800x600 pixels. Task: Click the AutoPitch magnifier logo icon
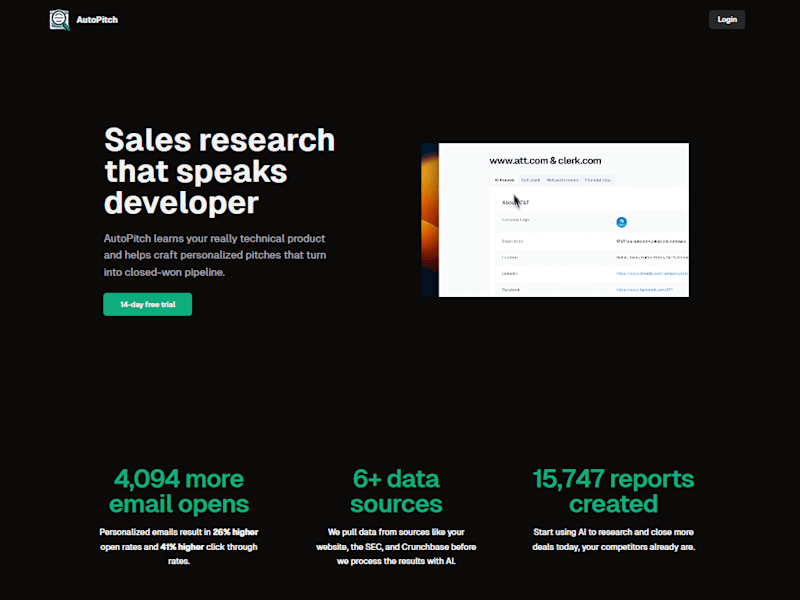point(59,20)
